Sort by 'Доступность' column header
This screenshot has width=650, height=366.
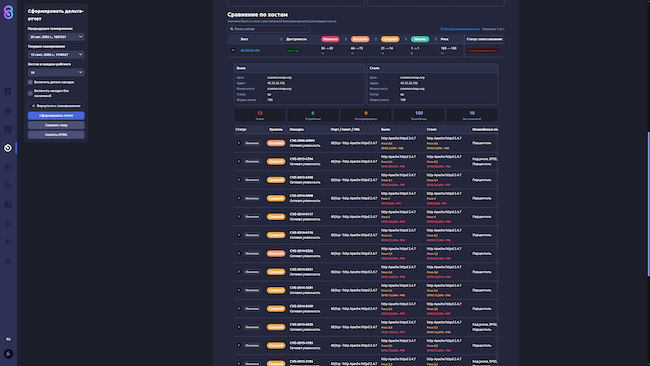click(296, 39)
